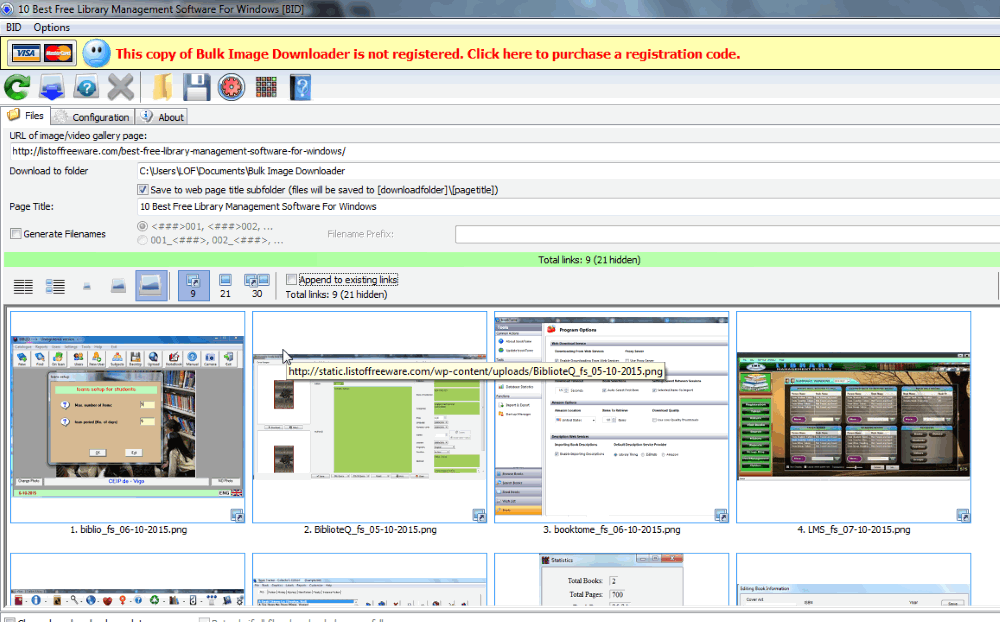This screenshot has height=622, width=1000.
Task: Click corner link icon on booktome thumbnail
Action: tap(721, 515)
